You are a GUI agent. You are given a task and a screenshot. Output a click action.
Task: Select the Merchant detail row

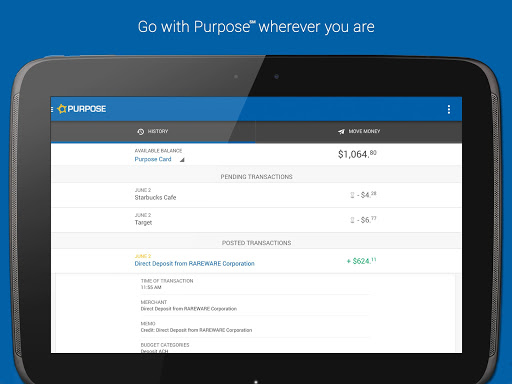pyautogui.click(x=255, y=305)
